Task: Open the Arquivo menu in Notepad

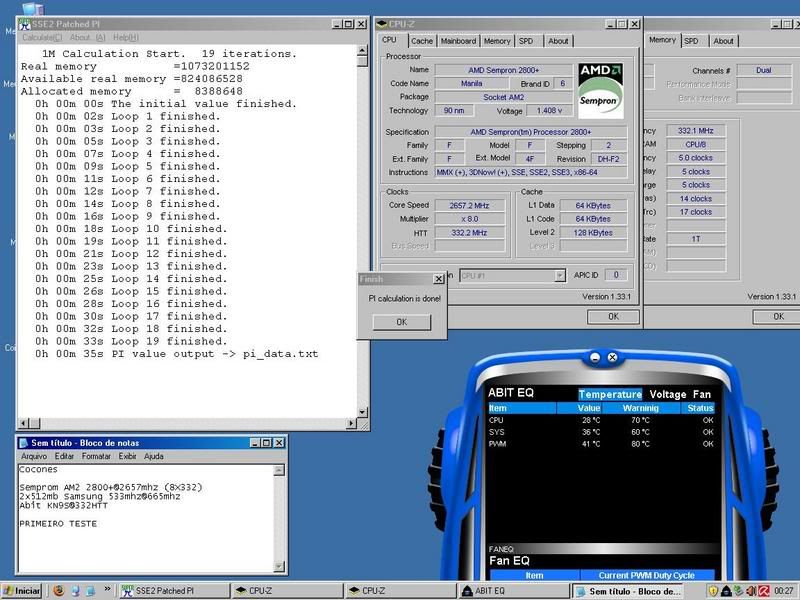Action: pos(34,456)
